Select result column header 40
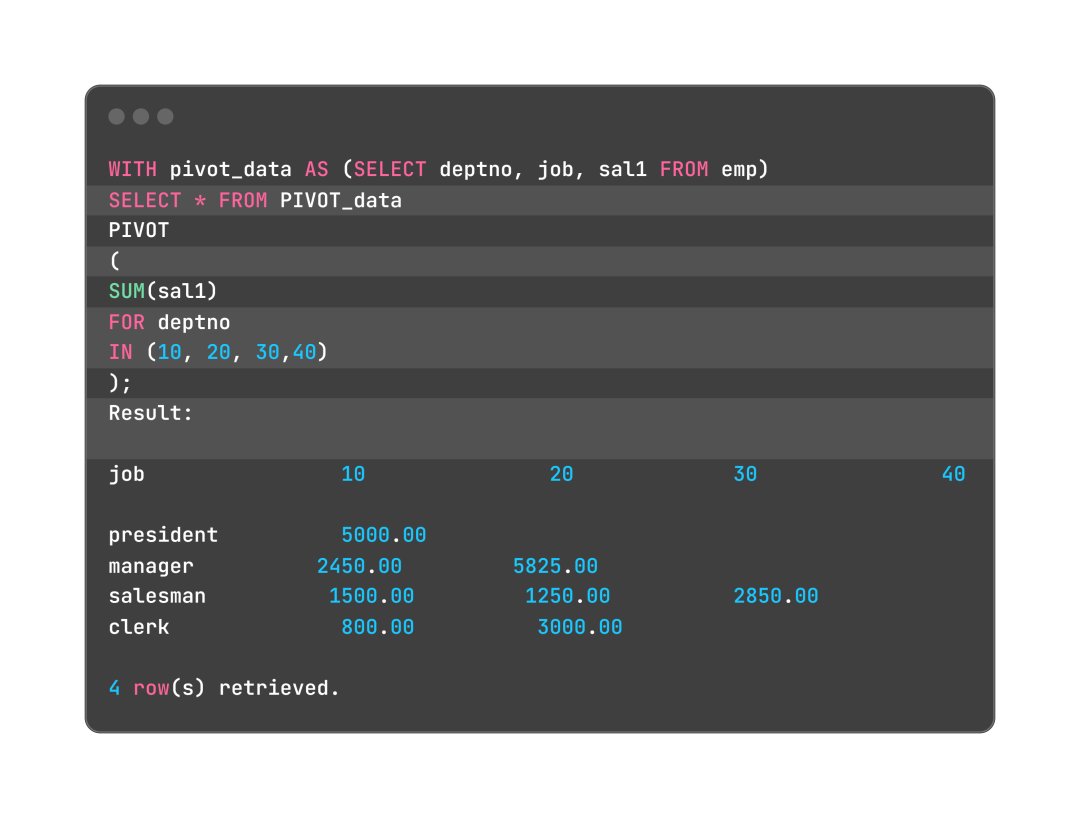This screenshot has width=1080, height=818. pos(953,474)
